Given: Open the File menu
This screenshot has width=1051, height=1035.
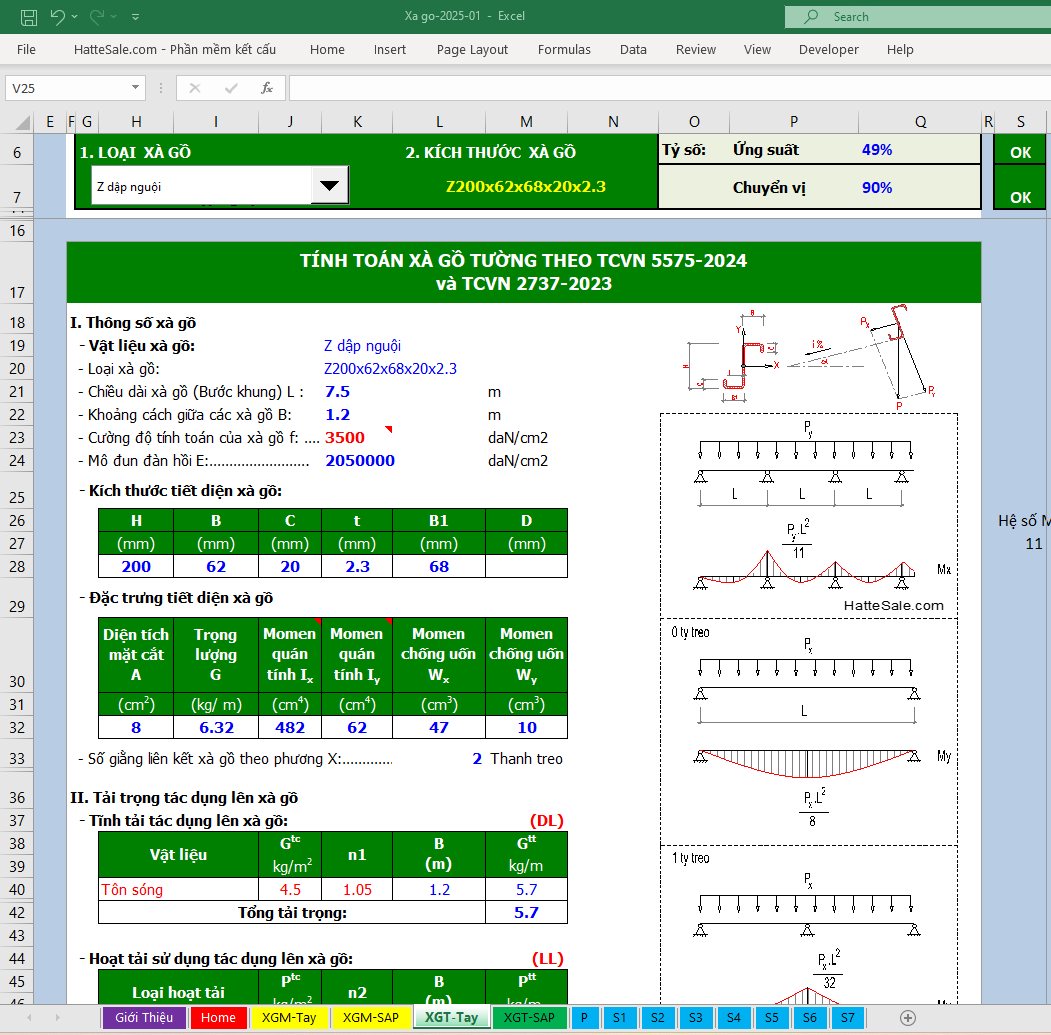Looking at the screenshot, I should (x=26, y=50).
